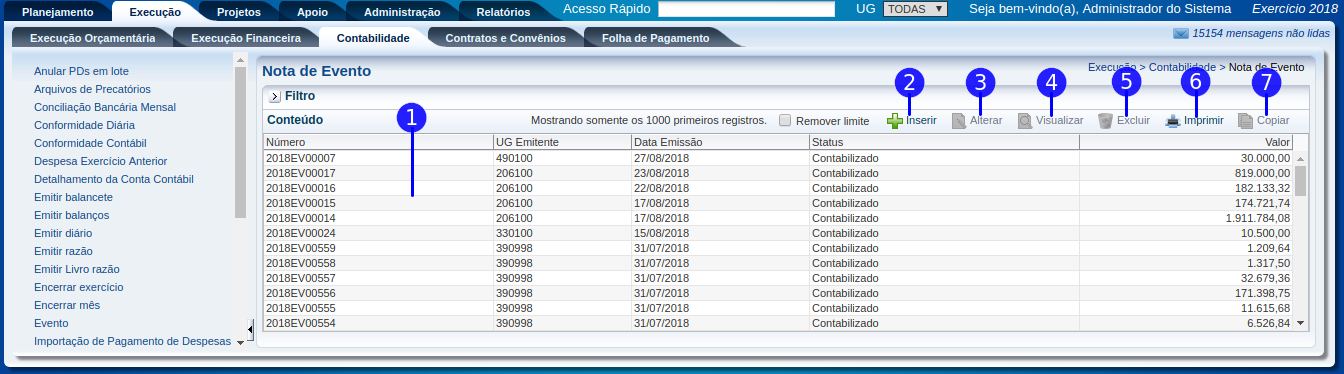Image resolution: width=1344 pixels, height=374 pixels.
Task: Click the green plus Inserir icon
Action: 895,121
